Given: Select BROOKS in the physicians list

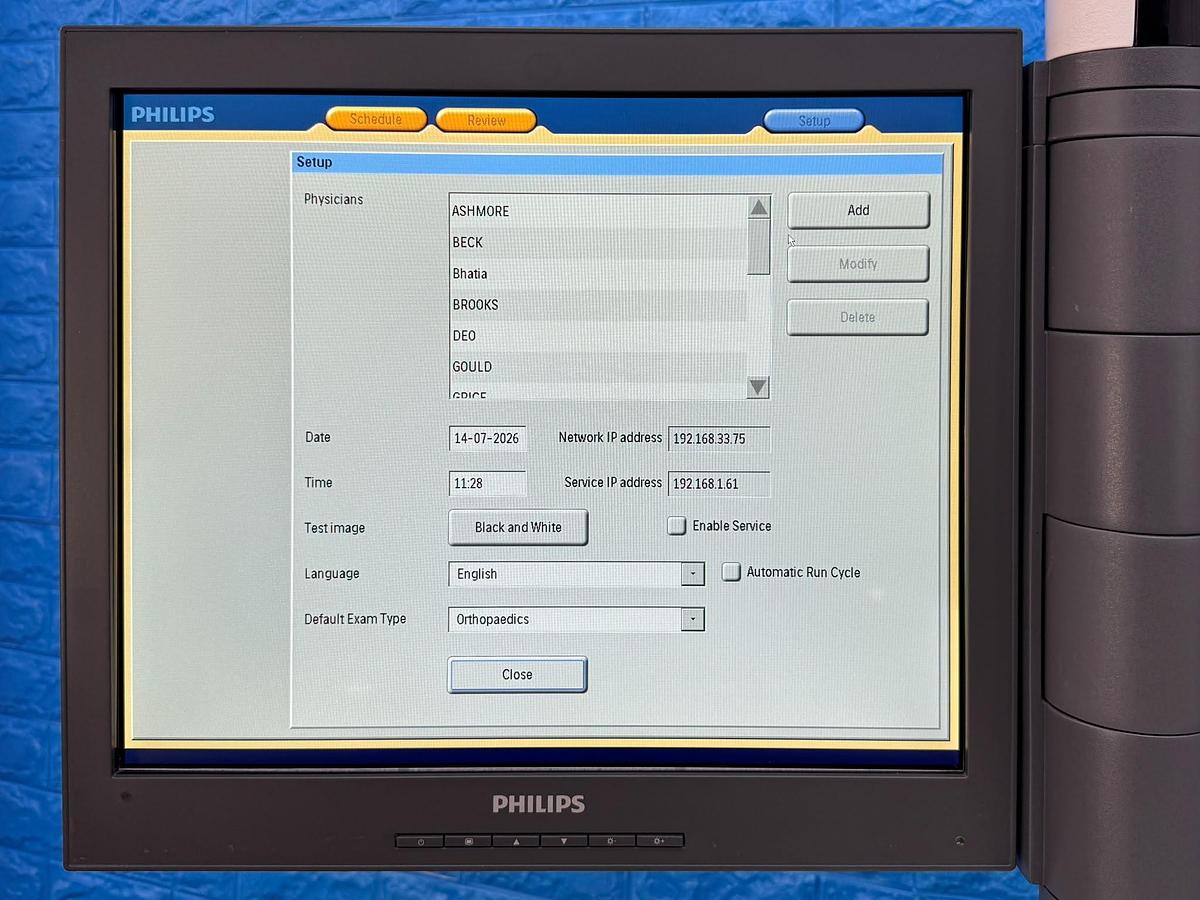Looking at the screenshot, I should [x=597, y=304].
